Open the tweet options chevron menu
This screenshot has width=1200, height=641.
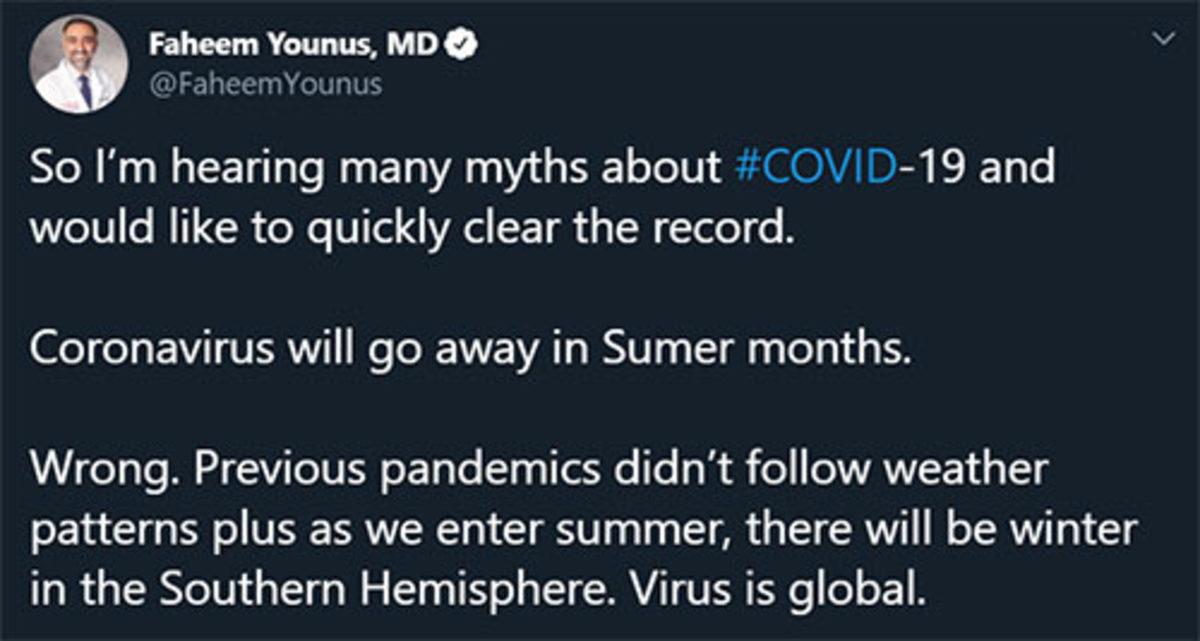coord(1162,40)
